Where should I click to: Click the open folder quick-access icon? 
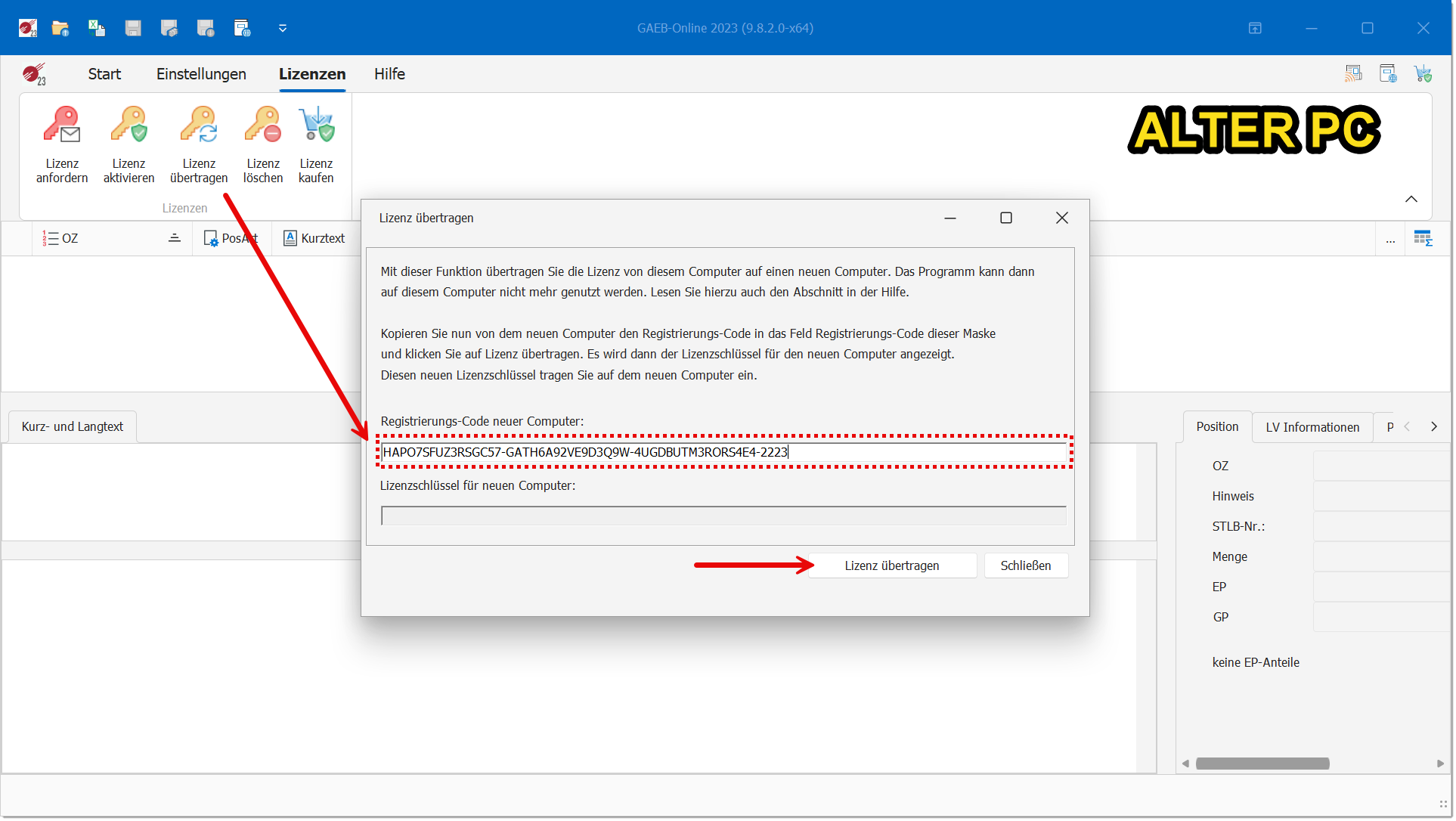coord(60,29)
